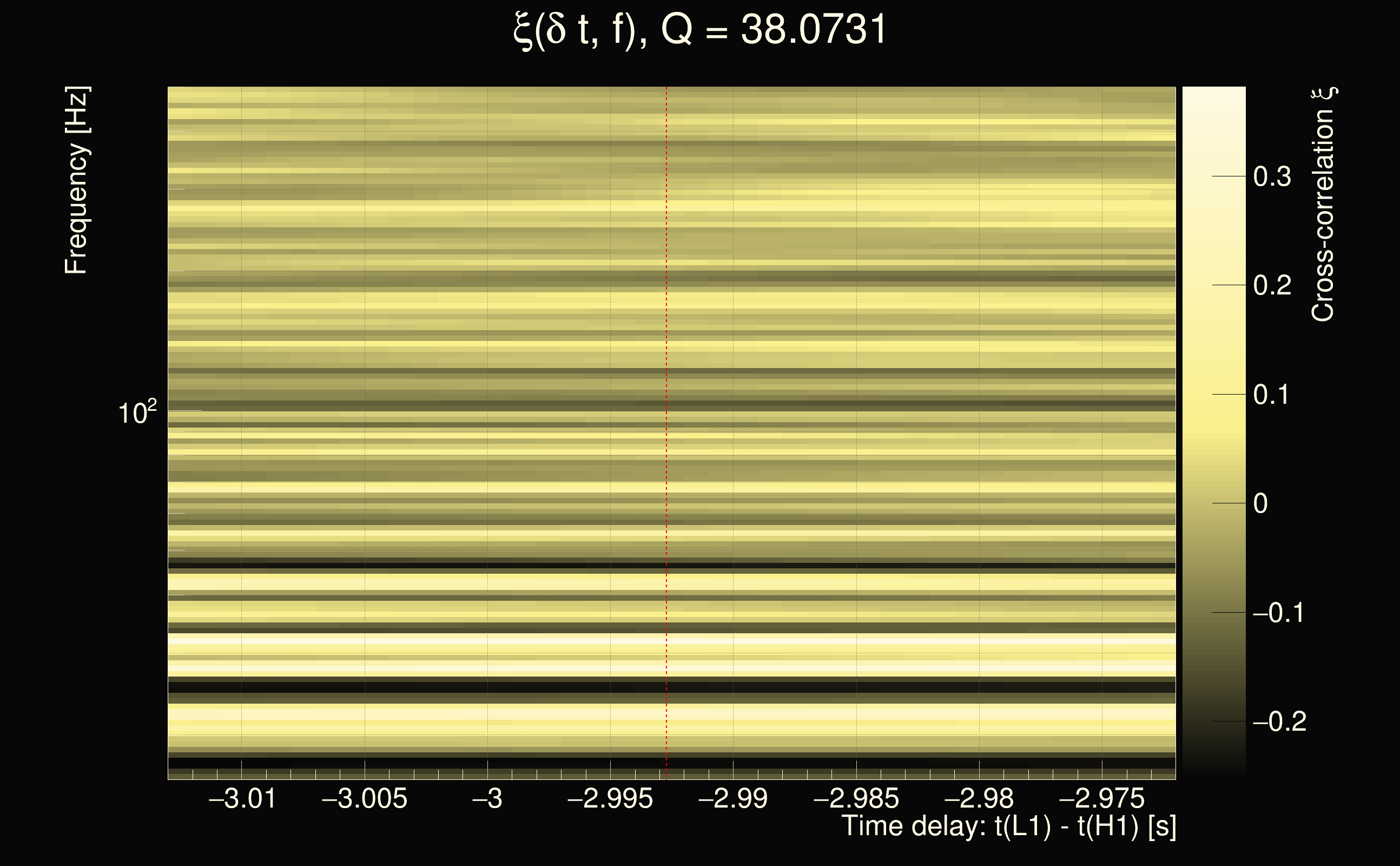Click the –3 x-axis tick label
Screen dimensions: 1400x866
[487, 798]
